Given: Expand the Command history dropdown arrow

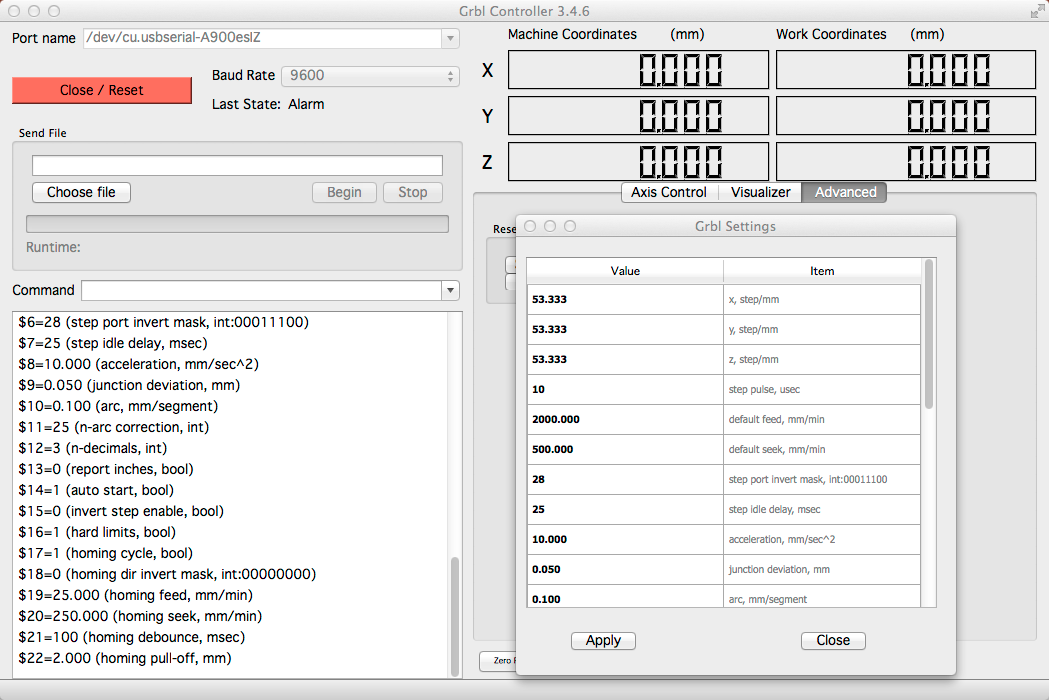Looking at the screenshot, I should 450,290.
